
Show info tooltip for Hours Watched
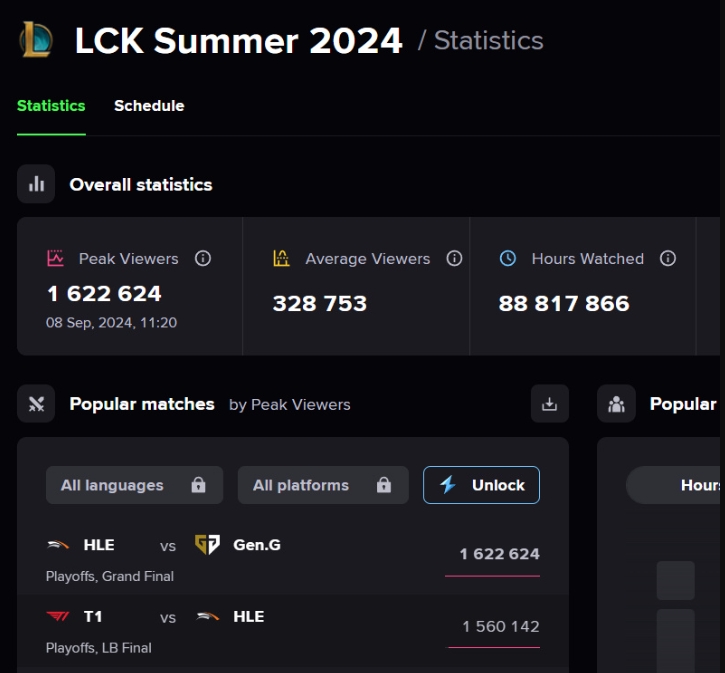668,258
